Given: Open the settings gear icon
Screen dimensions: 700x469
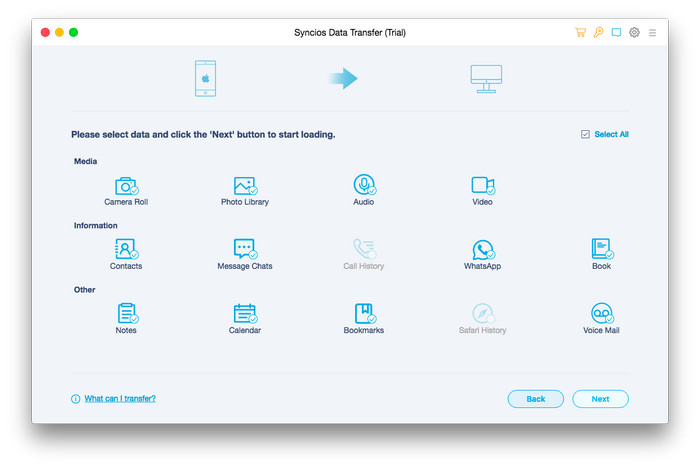Looking at the screenshot, I should (x=634, y=32).
